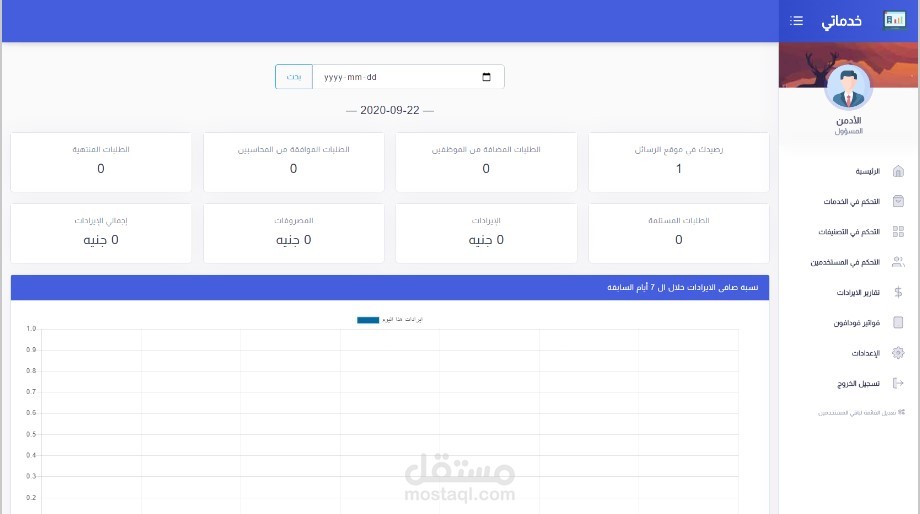Click the chart header about last 7 days

point(390,288)
